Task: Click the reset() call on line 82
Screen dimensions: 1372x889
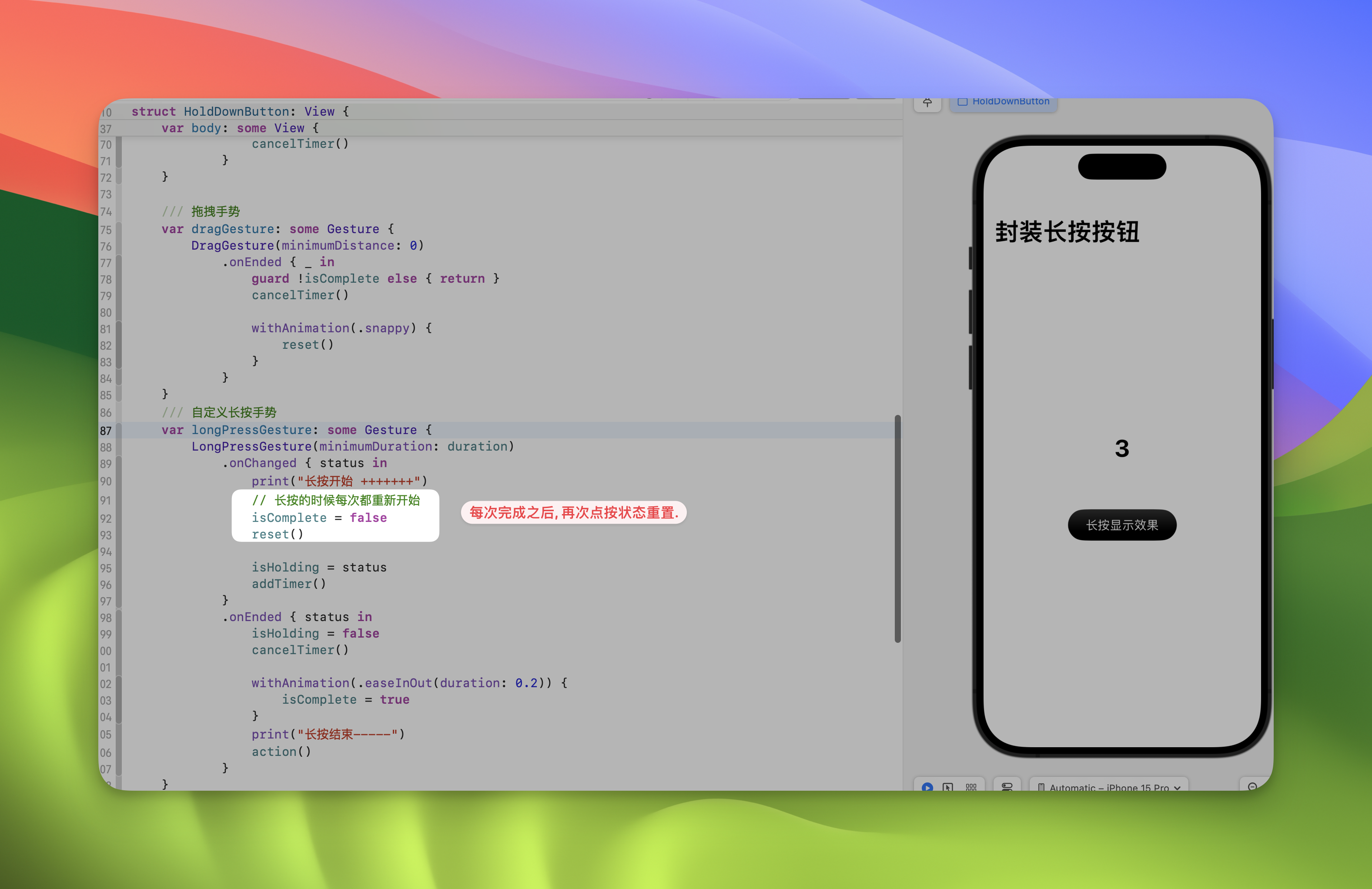Action: point(308,345)
